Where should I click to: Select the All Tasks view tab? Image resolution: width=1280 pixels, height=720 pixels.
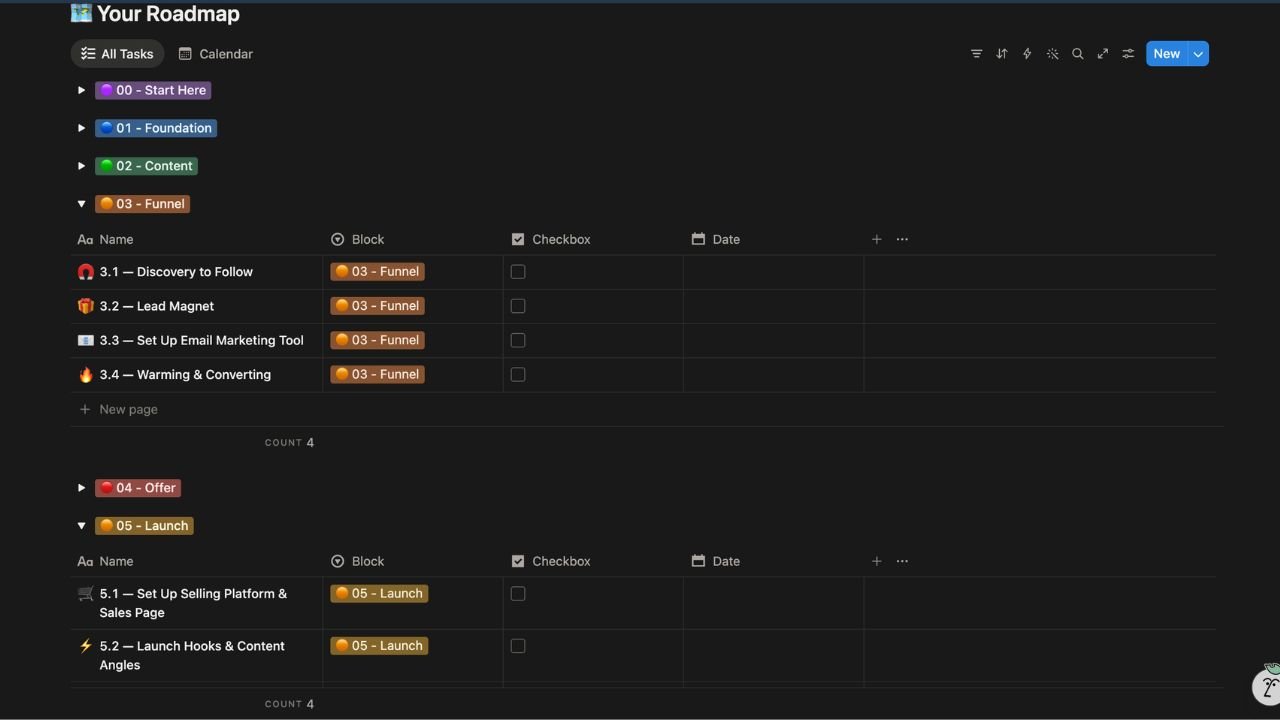pyautogui.click(x=117, y=54)
